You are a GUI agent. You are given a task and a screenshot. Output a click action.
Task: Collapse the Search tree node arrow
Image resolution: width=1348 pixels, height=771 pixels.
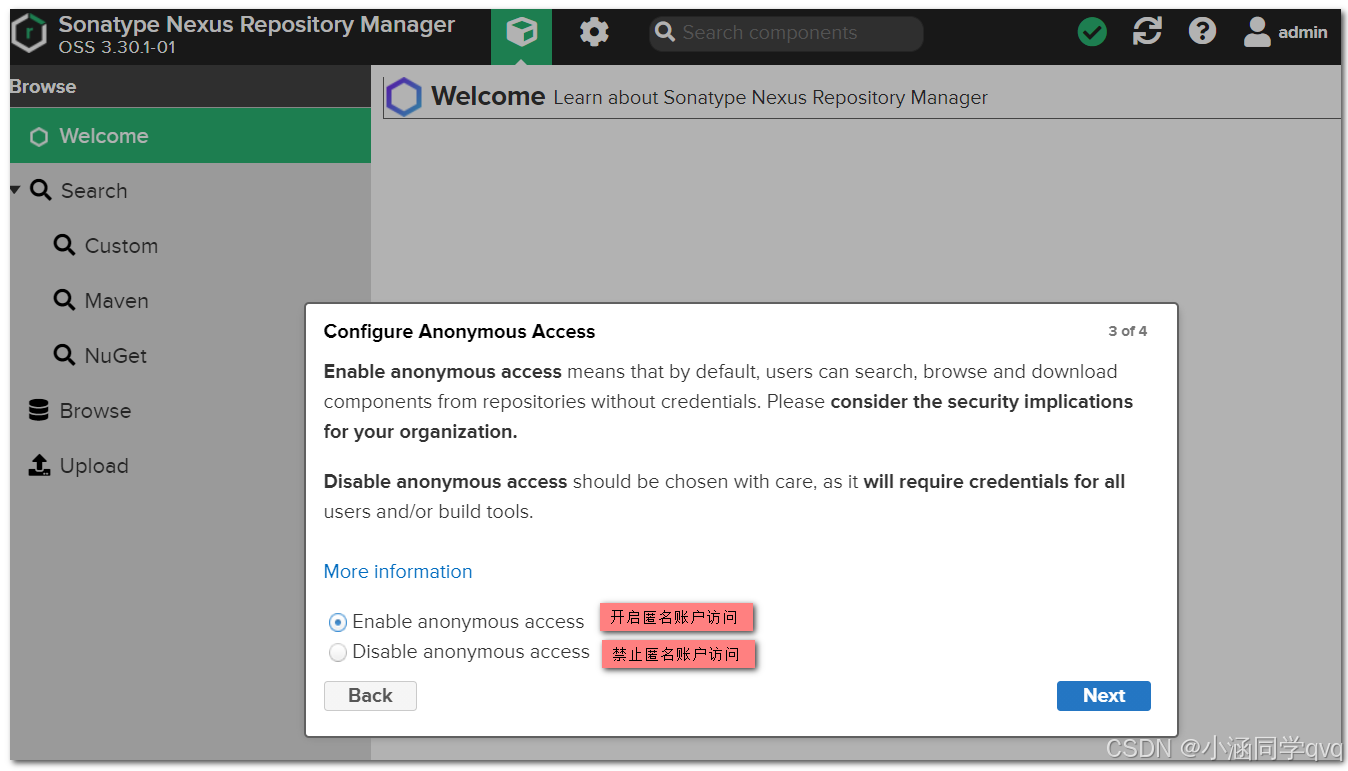coord(15,190)
